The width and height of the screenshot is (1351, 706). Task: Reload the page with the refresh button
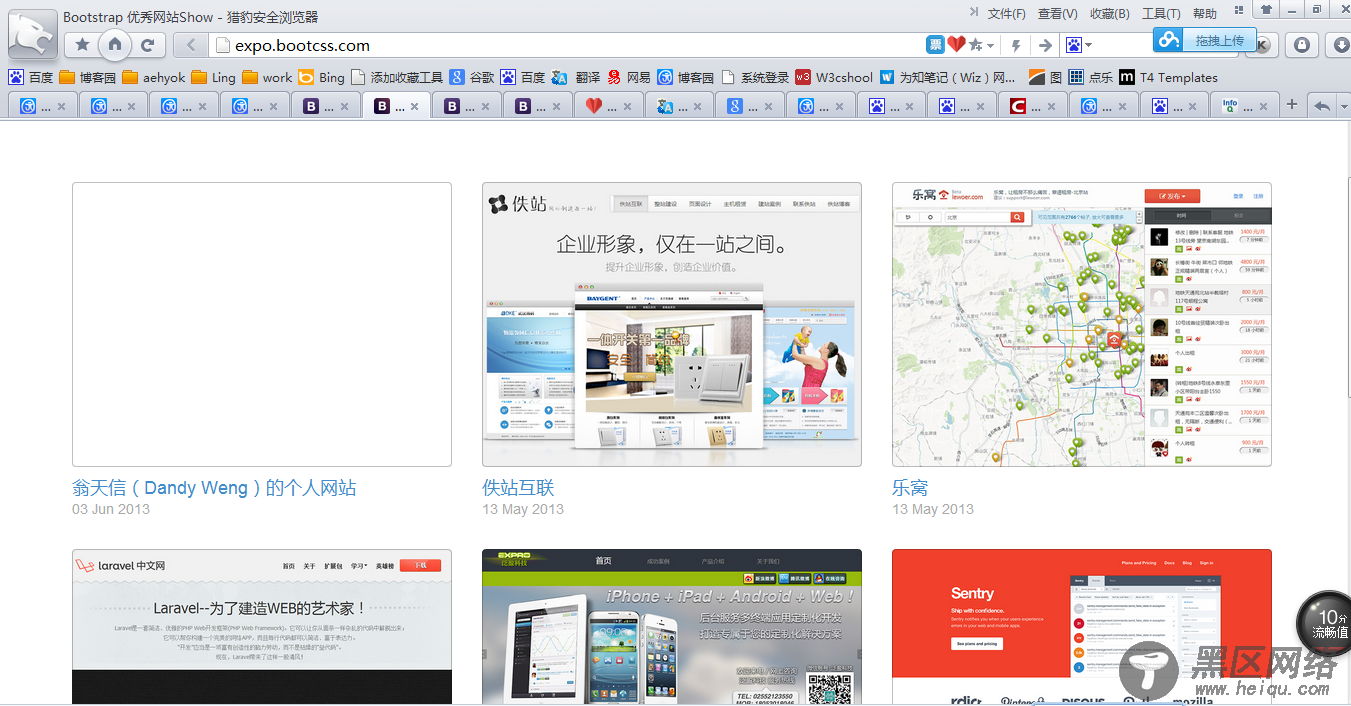tap(148, 45)
